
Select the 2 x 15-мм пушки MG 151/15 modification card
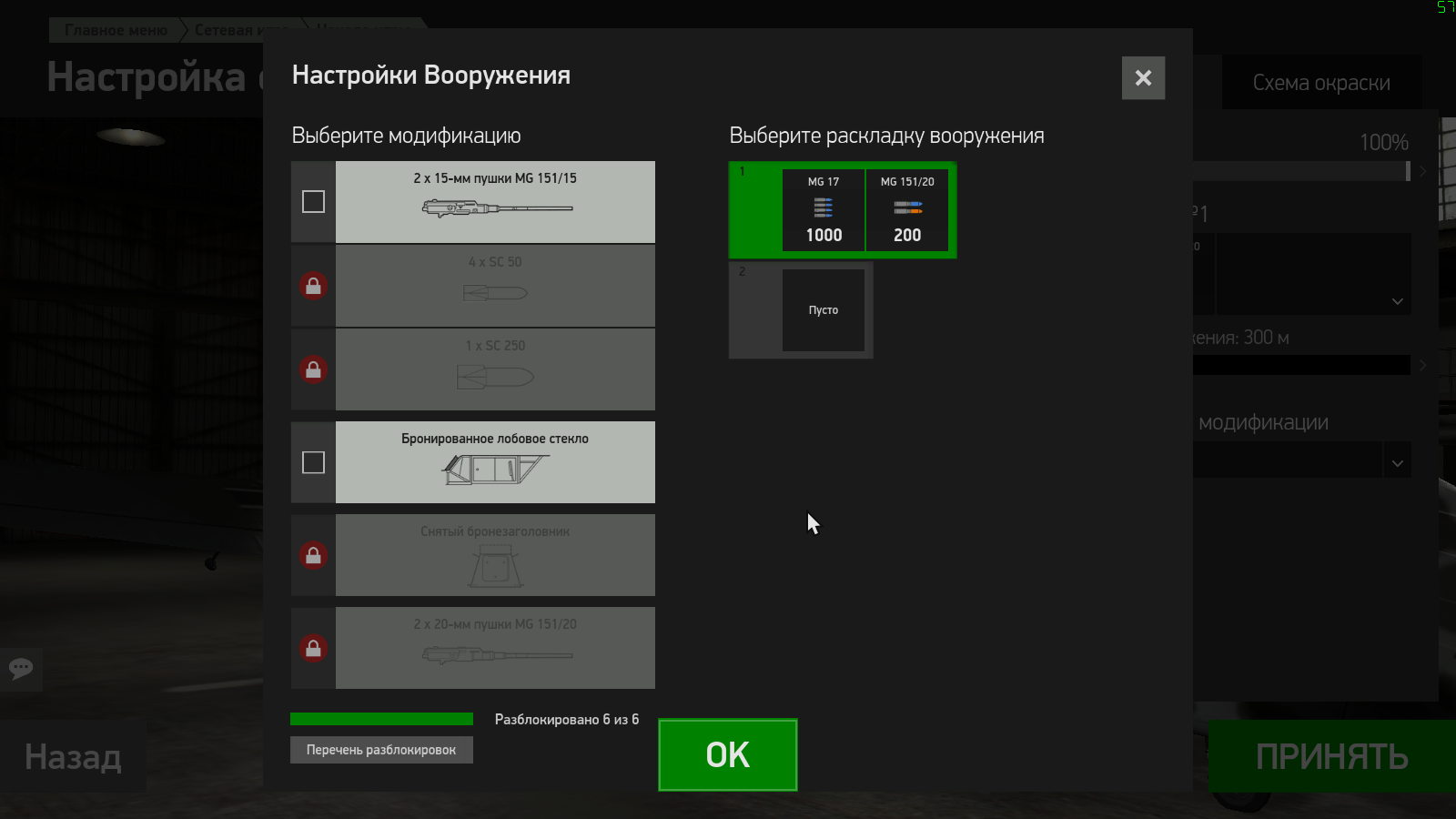click(x=495, y=202)
